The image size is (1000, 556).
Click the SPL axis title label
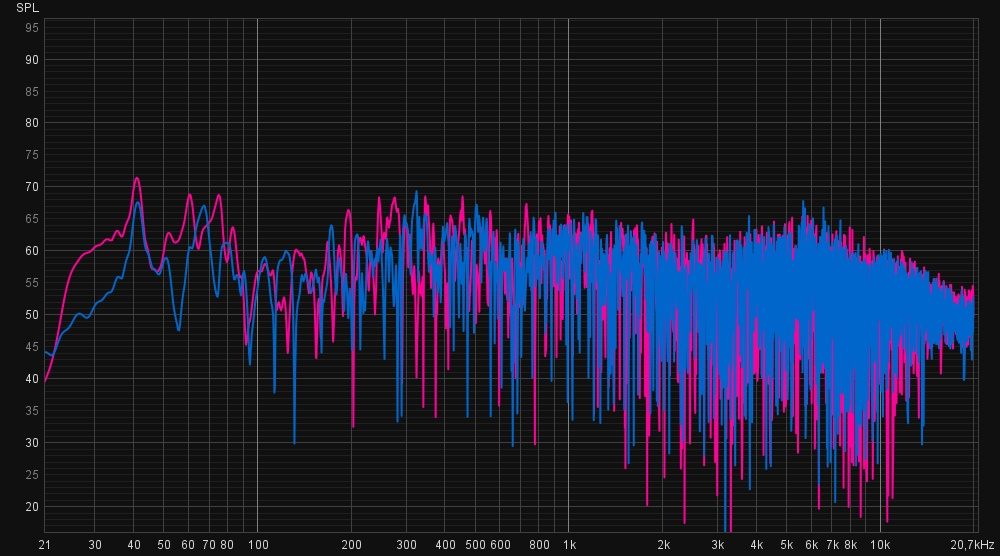click(x=27, y=8)
